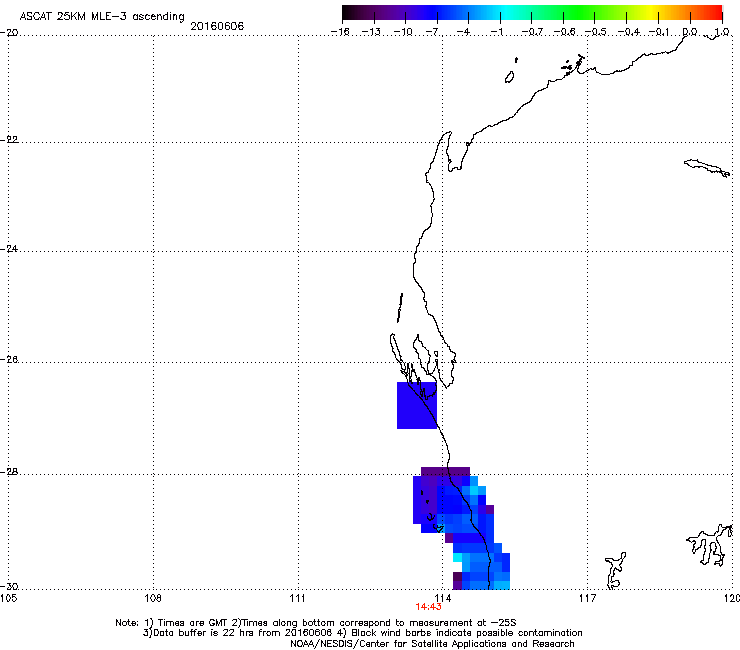Click the red time stamp '14:43'
The height and width of the screenshot is (650, 740).
pos(429,607)
